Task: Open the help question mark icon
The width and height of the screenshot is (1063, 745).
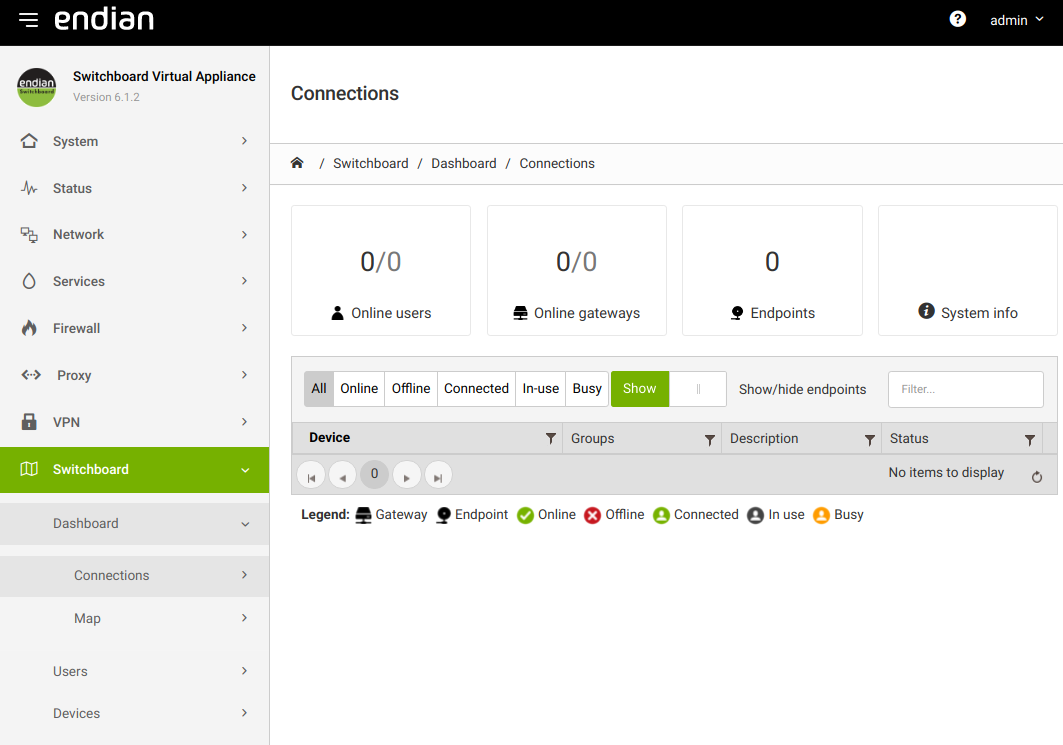Action: tap(957, 19)
